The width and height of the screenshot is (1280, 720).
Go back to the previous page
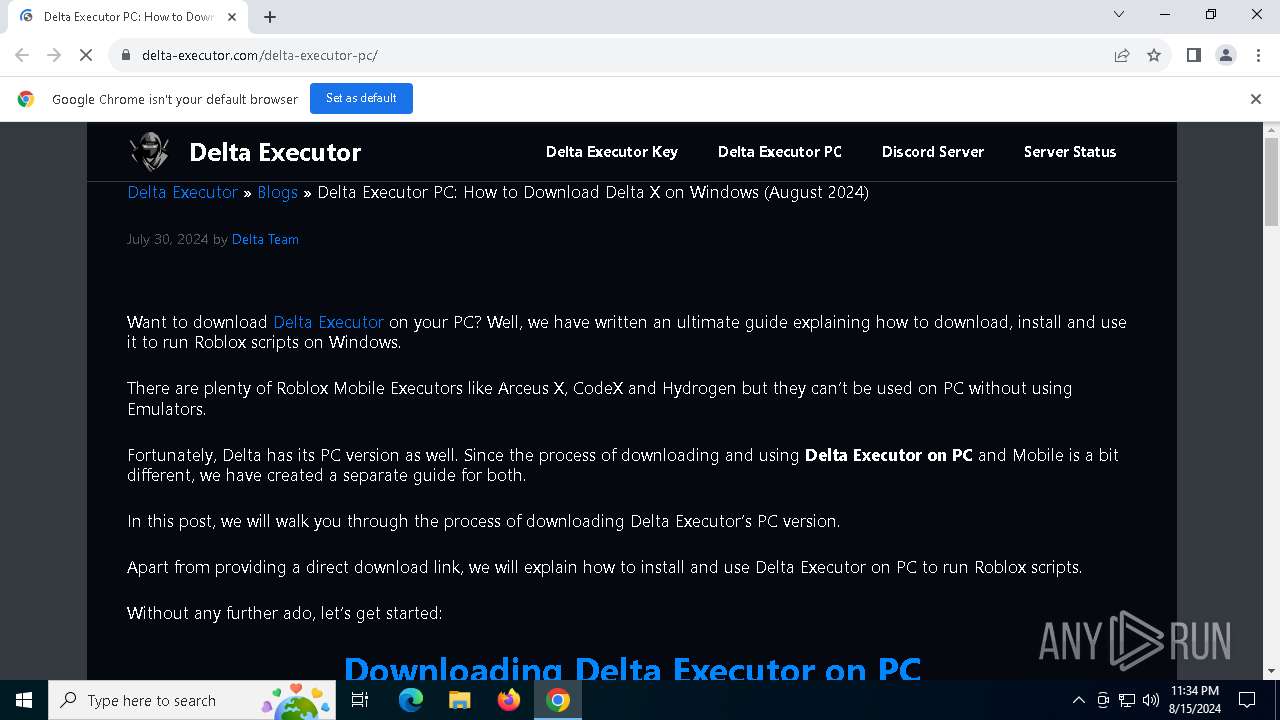[x=22, y=56]
